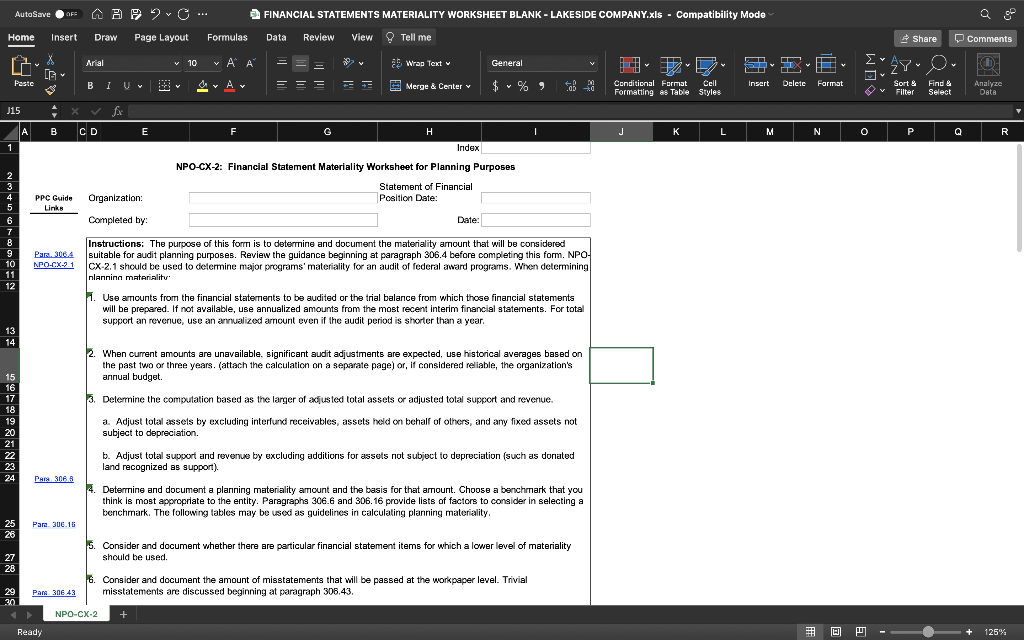The image size is (1024, 640).
Task: Click the AutoSum sigma icon
Action: coord(870,59)
